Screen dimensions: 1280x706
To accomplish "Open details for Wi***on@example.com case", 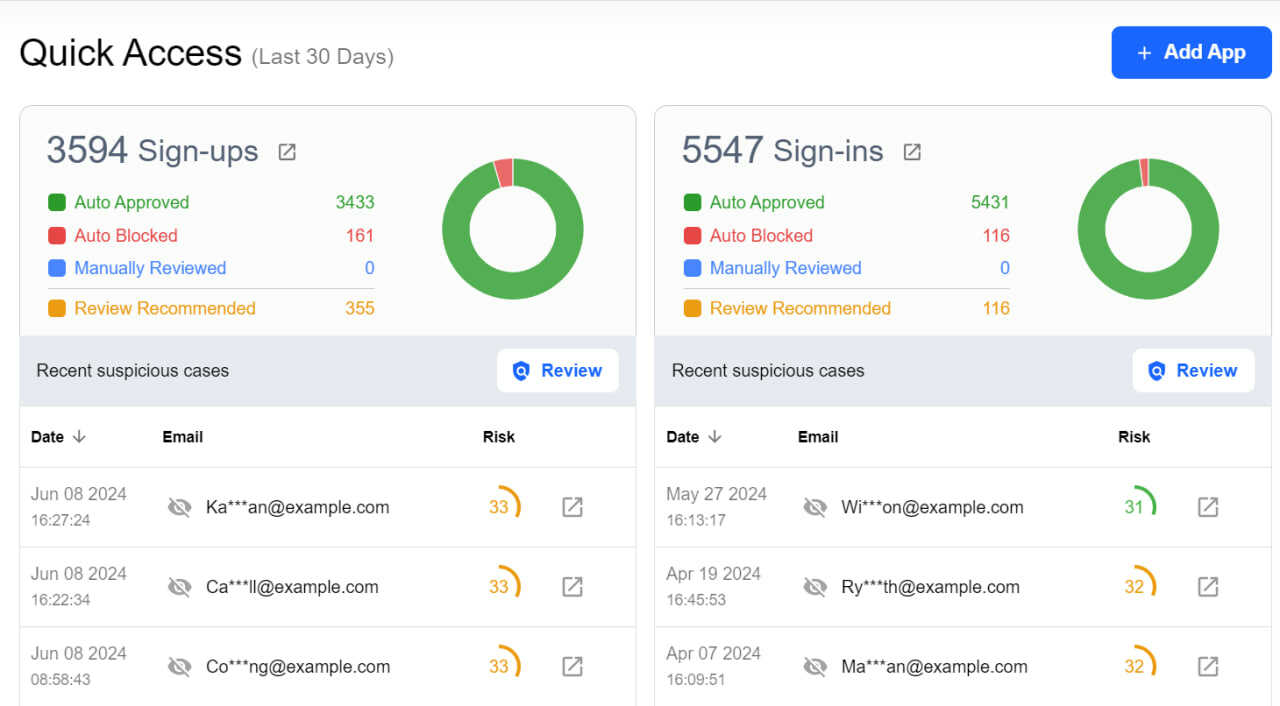I will [x=1208, y=507].
